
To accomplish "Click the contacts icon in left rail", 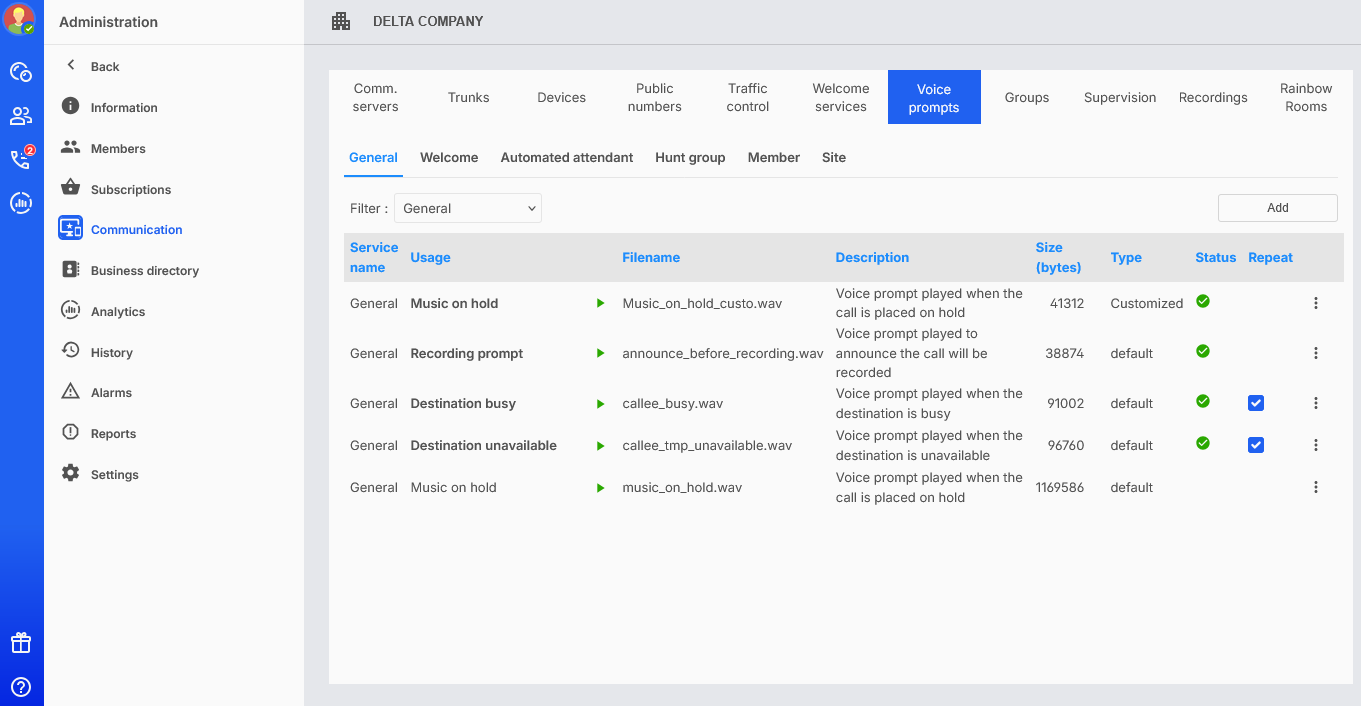I will [21, 116].
